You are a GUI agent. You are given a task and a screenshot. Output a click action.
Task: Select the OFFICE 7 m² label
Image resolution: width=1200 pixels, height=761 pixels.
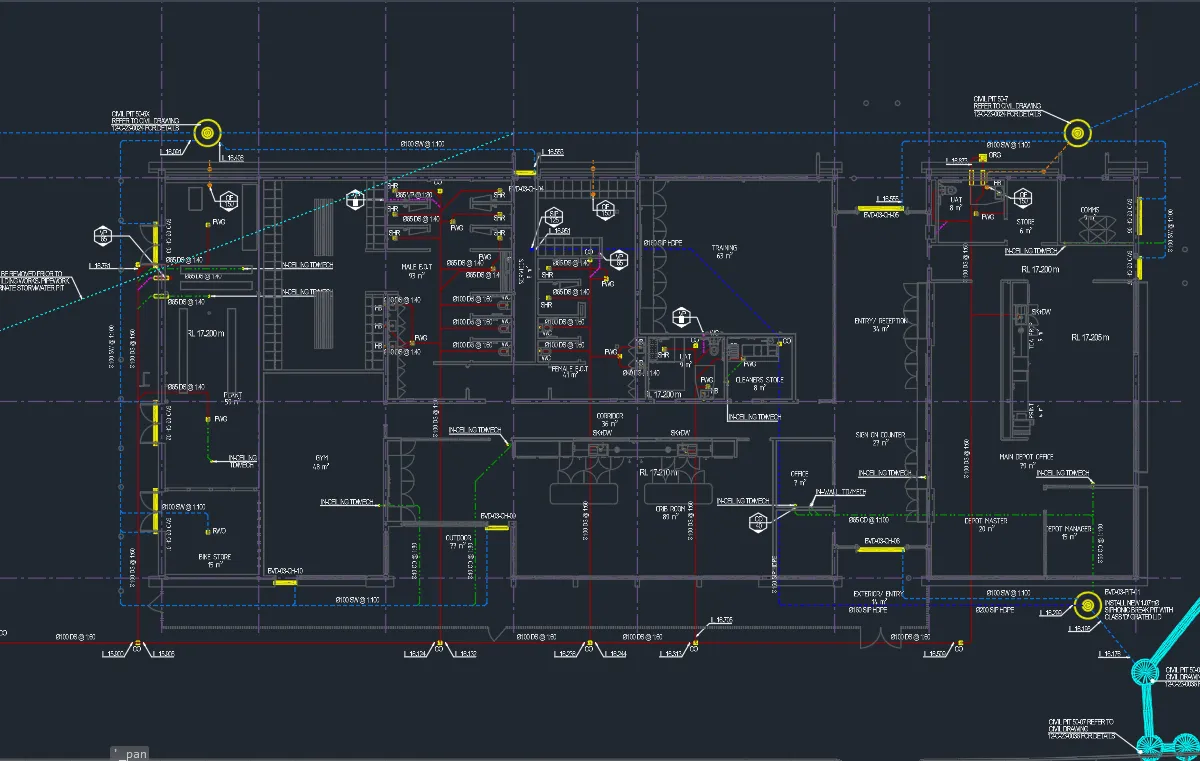[x=799, y=478]
